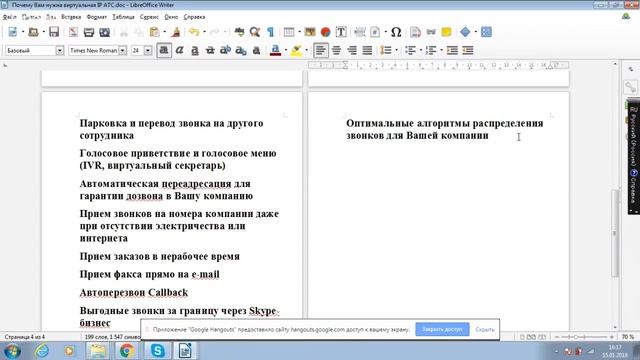Justify the text

[x=367, y=50]
